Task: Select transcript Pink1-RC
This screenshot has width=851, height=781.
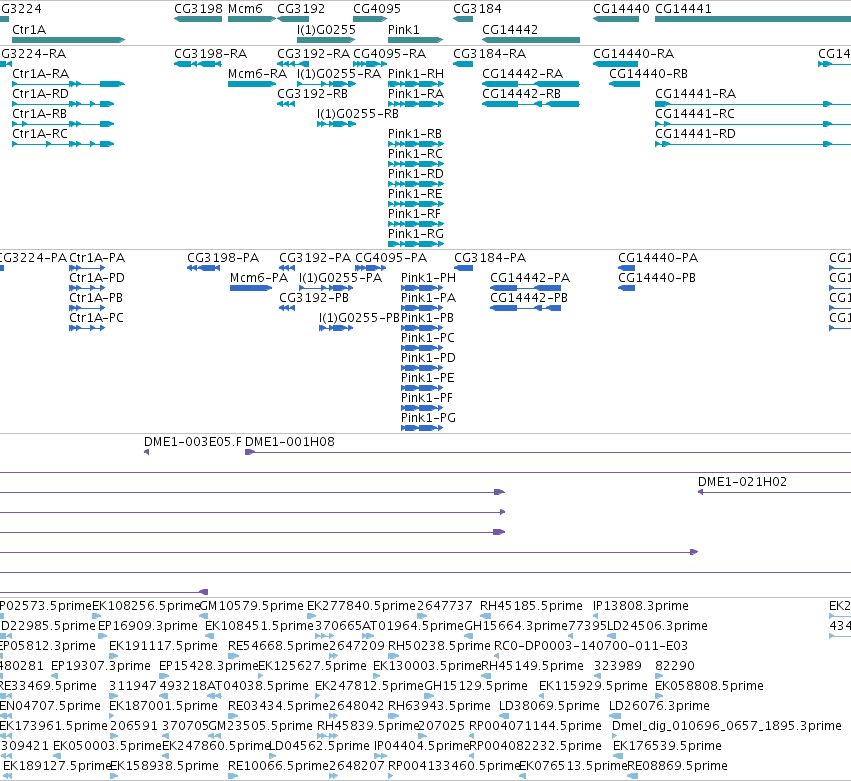Action: [x=416, y=164]
